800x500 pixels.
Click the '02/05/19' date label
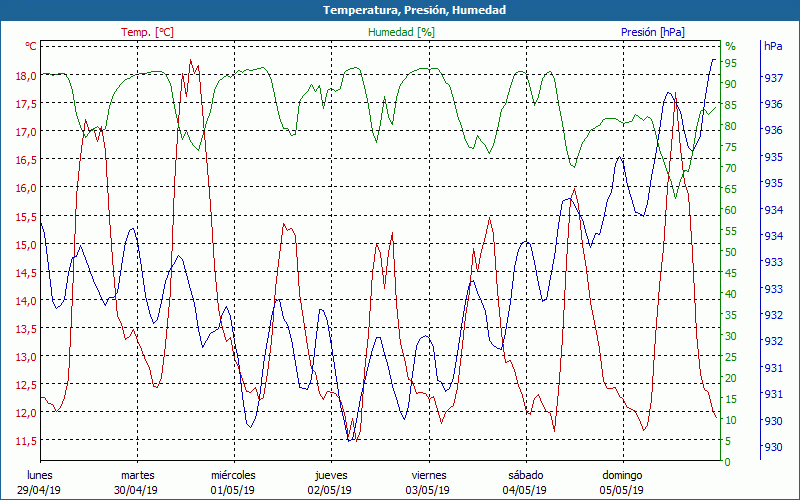[x=330, y=490]
